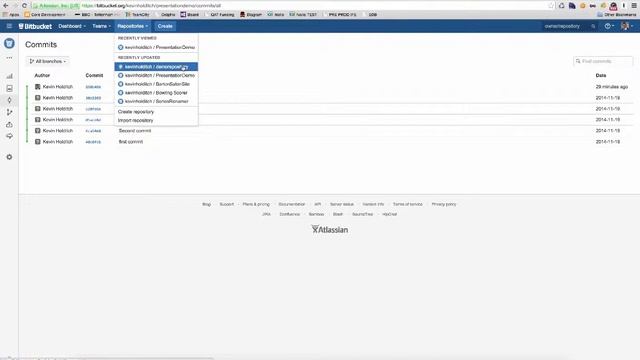Open the Diagram bookmark
This screenshot has height=360, width=640.
251,15
